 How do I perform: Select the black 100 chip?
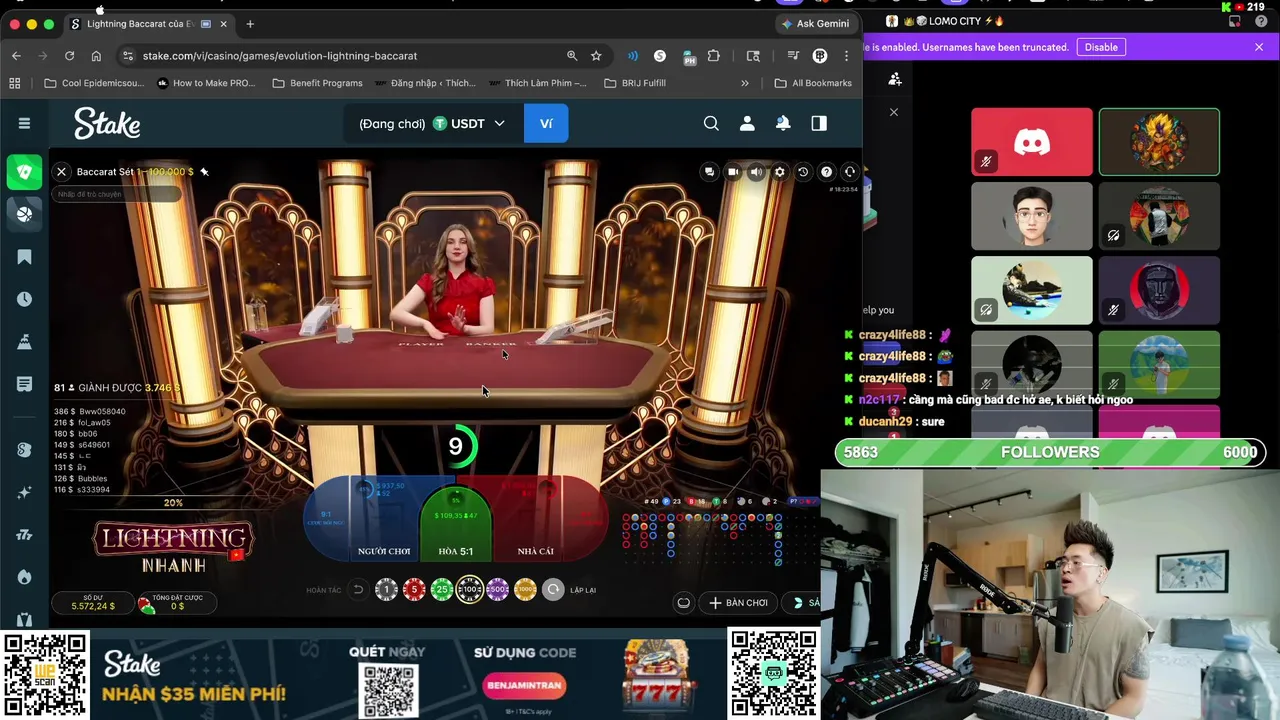click(x=470, y=590)
